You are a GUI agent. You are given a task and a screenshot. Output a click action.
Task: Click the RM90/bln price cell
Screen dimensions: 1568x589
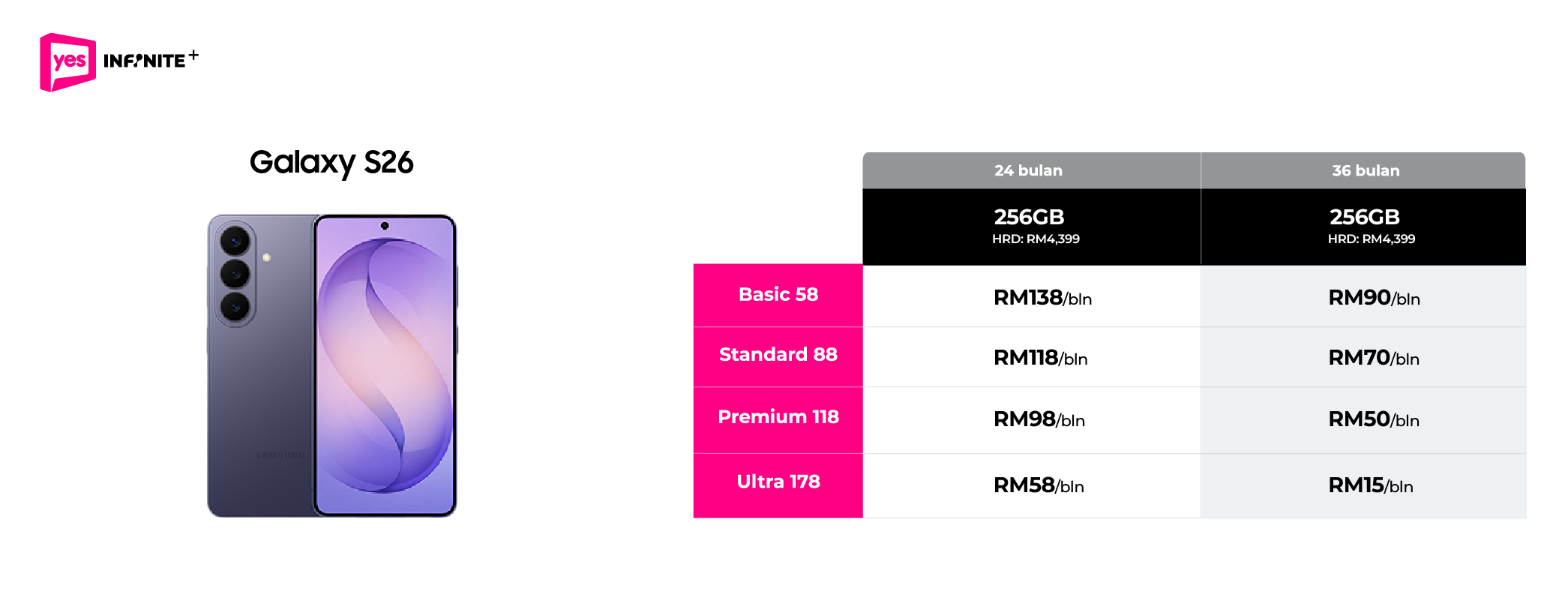click(1373, 298)
